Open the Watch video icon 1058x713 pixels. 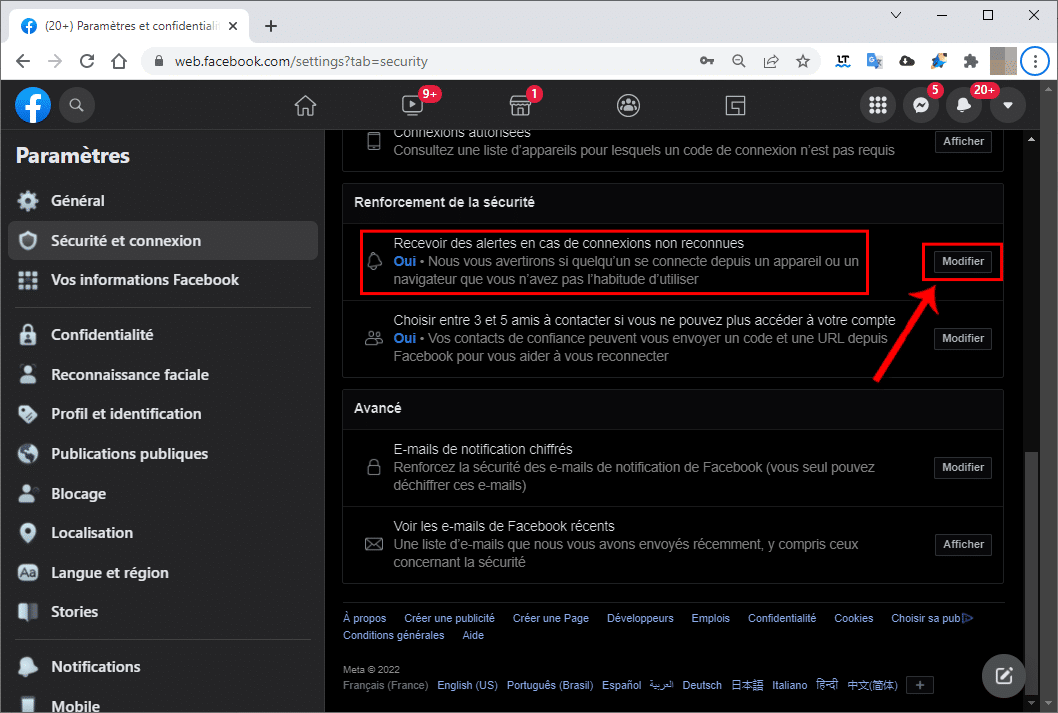(x=412, y=106)
